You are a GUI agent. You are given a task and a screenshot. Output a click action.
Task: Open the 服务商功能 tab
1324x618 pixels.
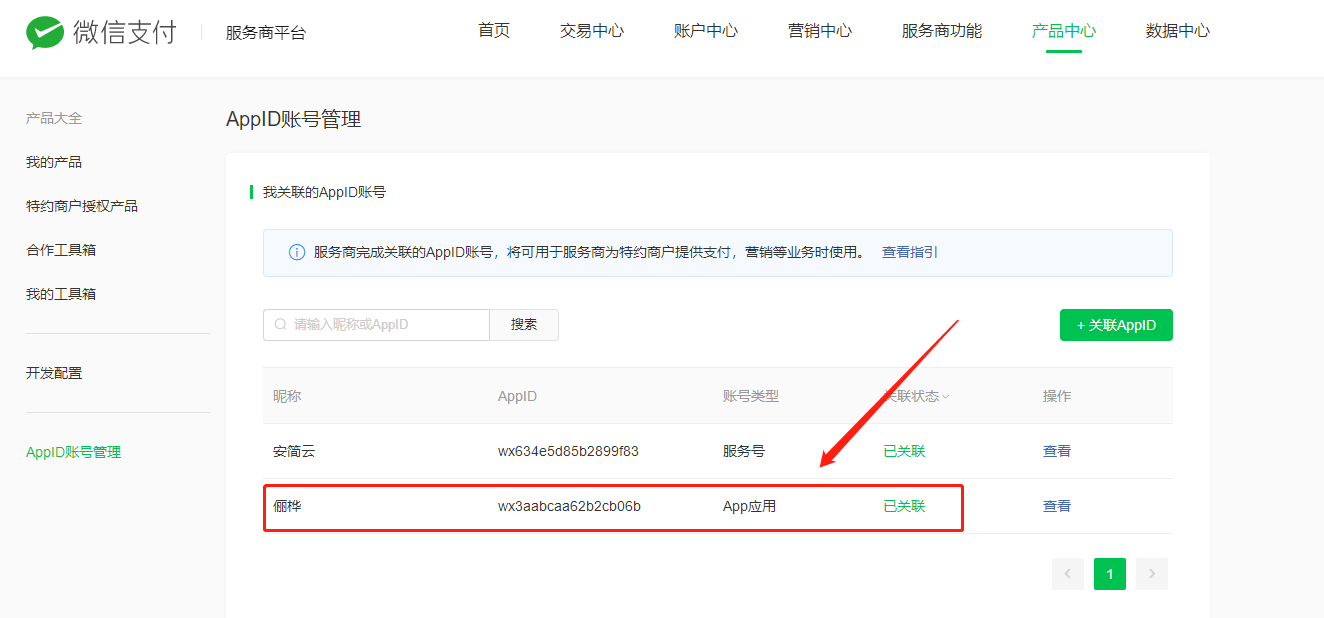tap(942, 31)
